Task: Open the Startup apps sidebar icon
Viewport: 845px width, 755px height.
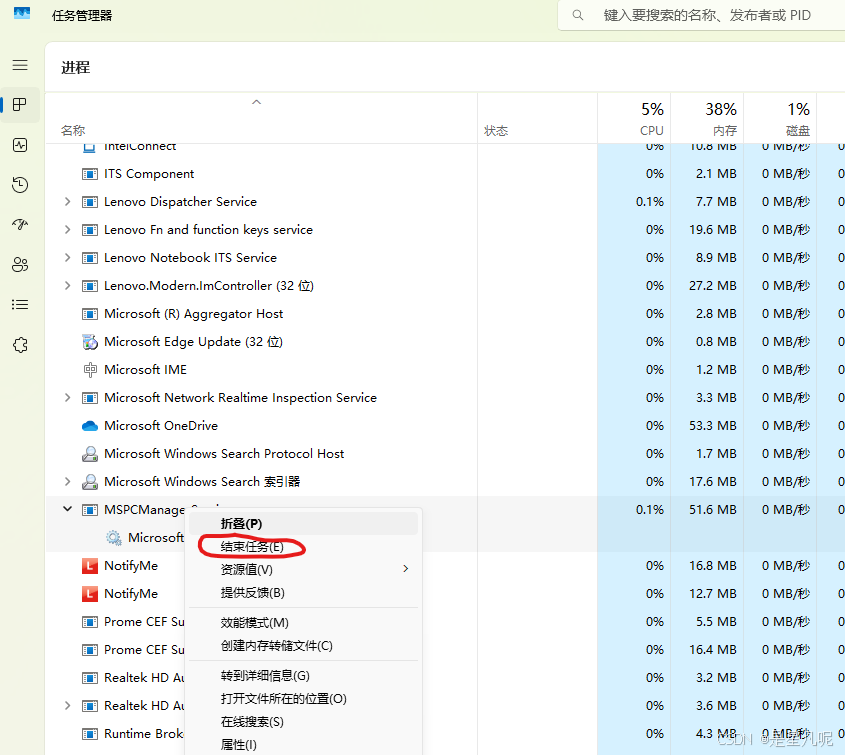Action: [x=20, y=225]
